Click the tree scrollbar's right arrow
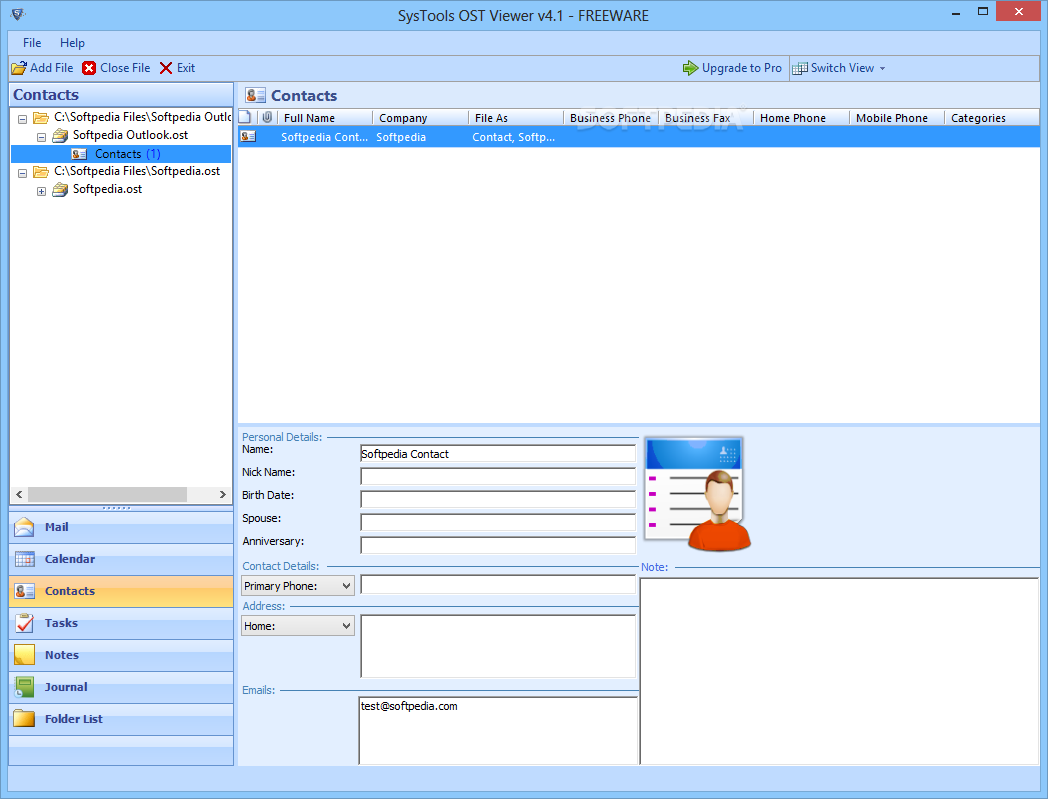This screenshot has height=799, width=1048. point(223,495)
